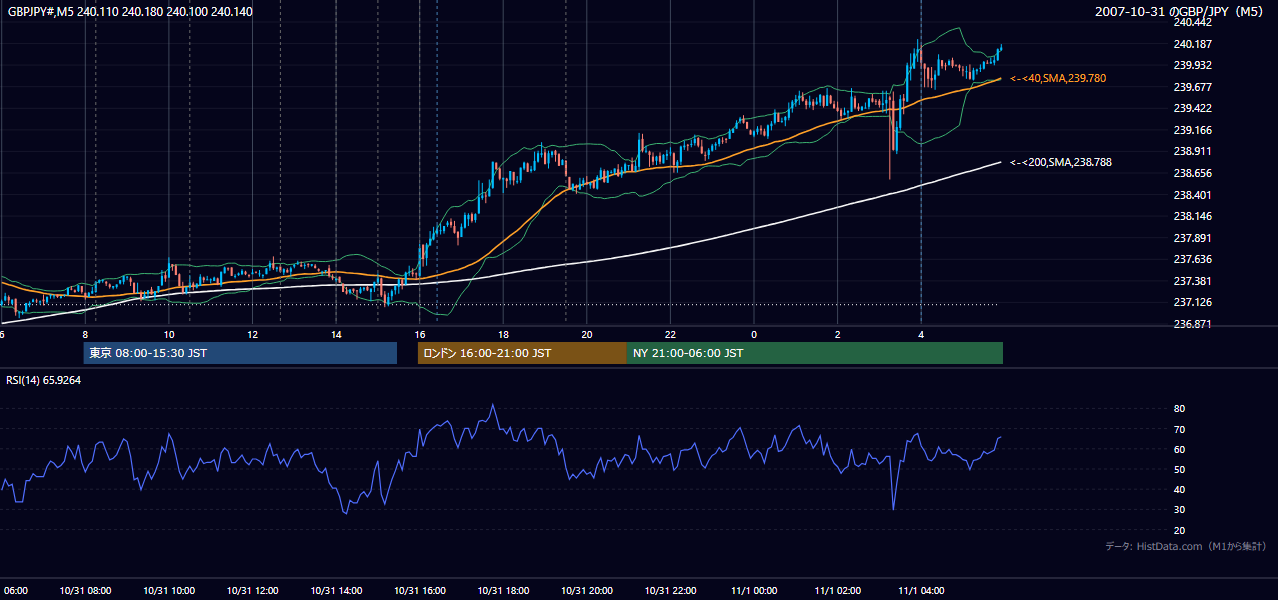The image size is (1278, 600).
Task: Click hour tick 0 under the price chart
Action: click(x=754, y=334)
